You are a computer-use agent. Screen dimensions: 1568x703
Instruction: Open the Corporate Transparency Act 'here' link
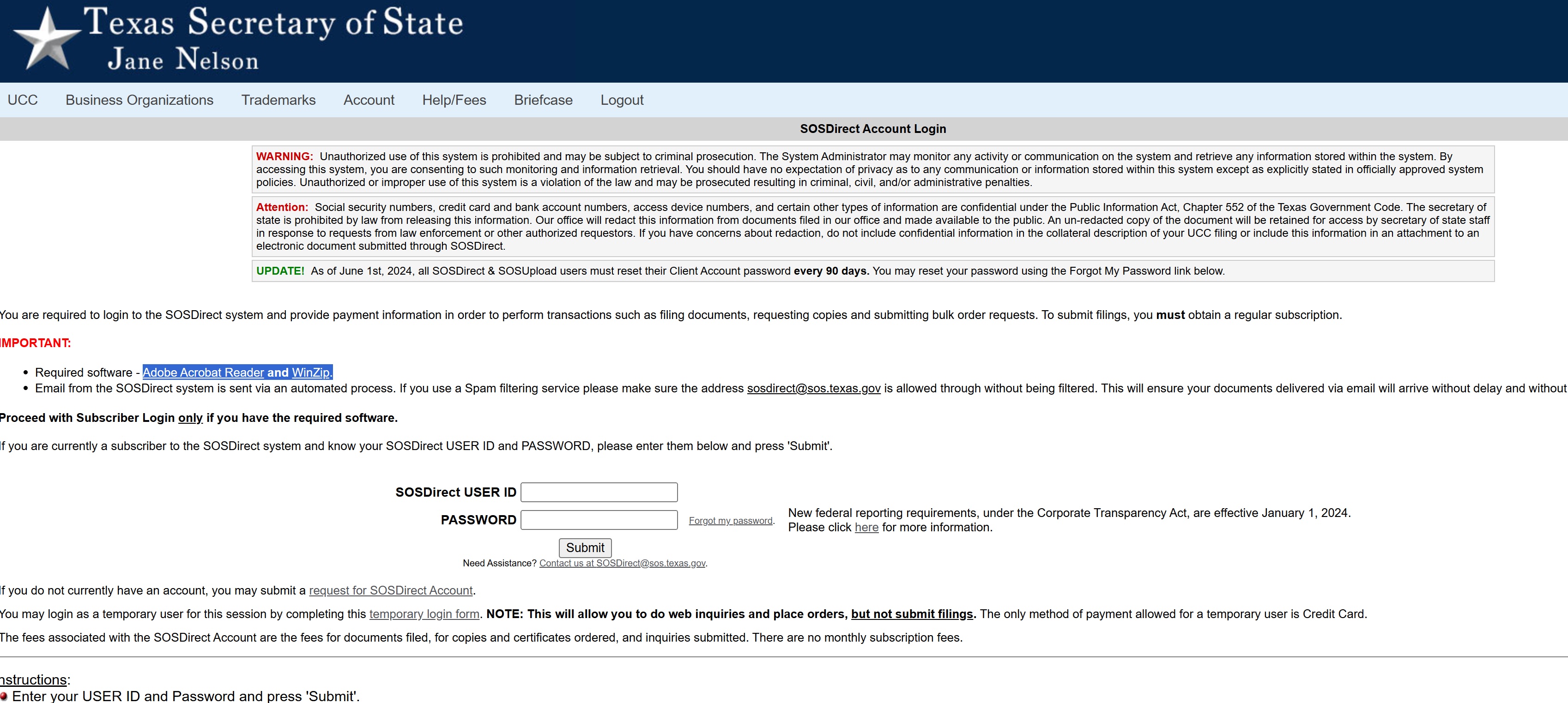point(866,528)
